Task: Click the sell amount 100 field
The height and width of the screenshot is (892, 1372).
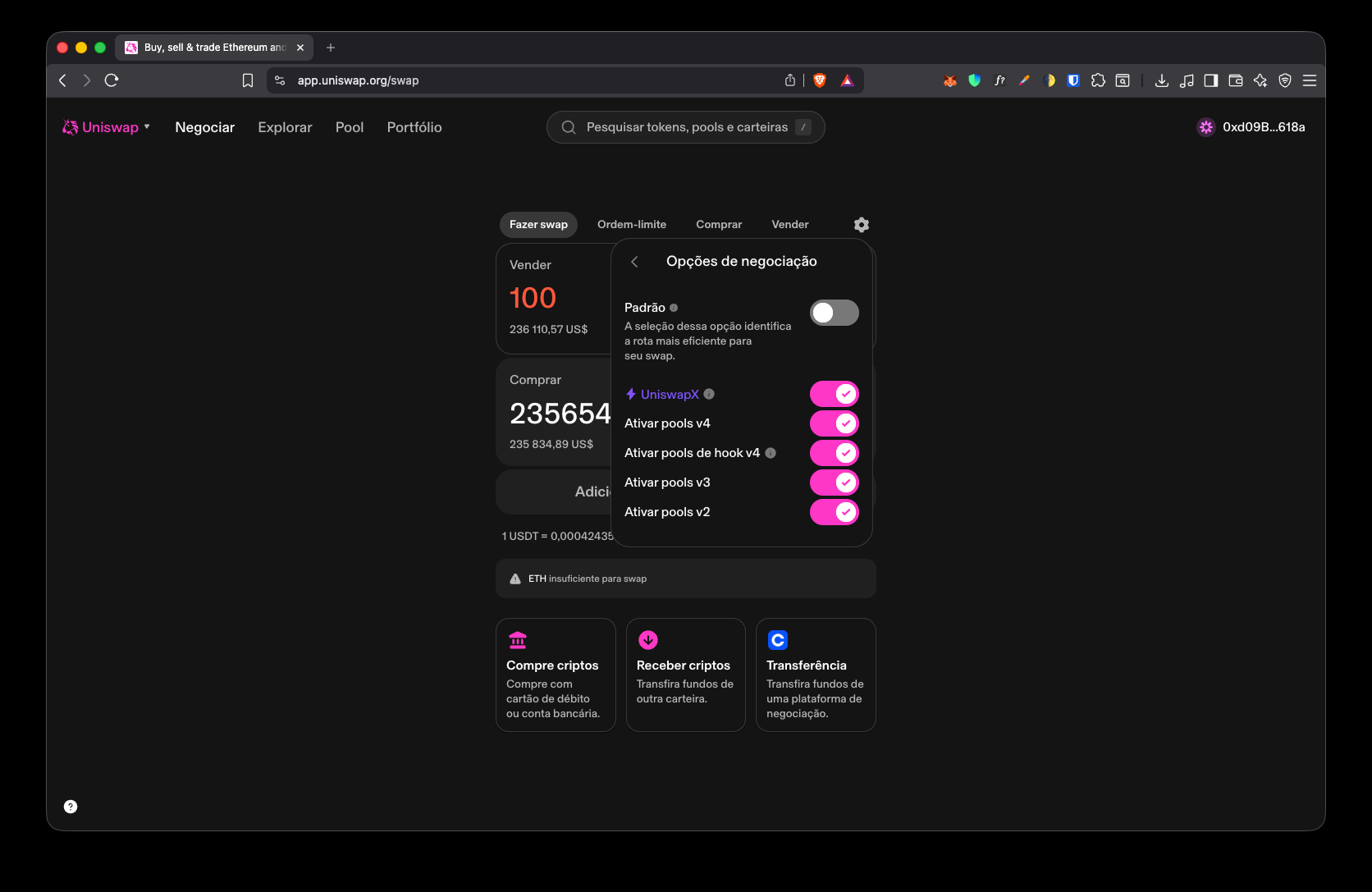Action: (533, 298)
